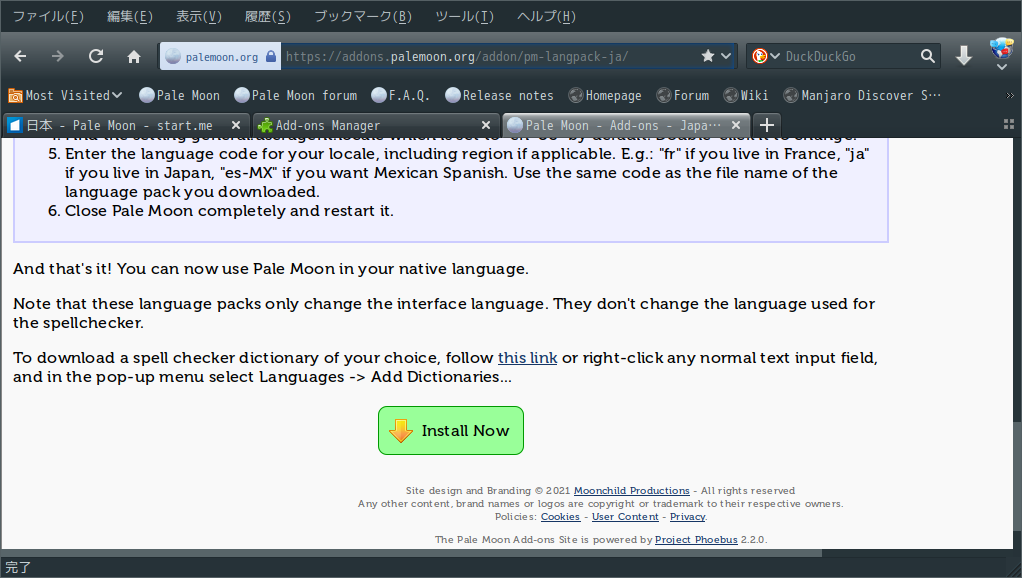Open the URL history dropdown arrow
The height and width of the screenshot is (578, 1022).
(726, 56)
